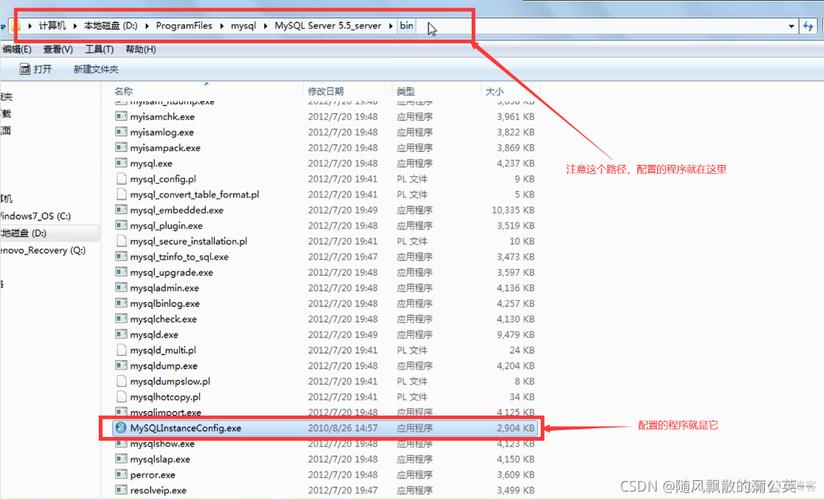Click the mysql_embedded.exe file icon
This screenshot has height=500, width=824.
121,210
